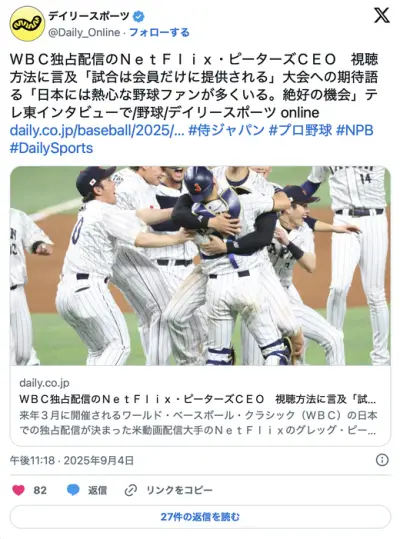400x539 pixels.
Task: Like the post with heart icon
Action: [19, 490]
